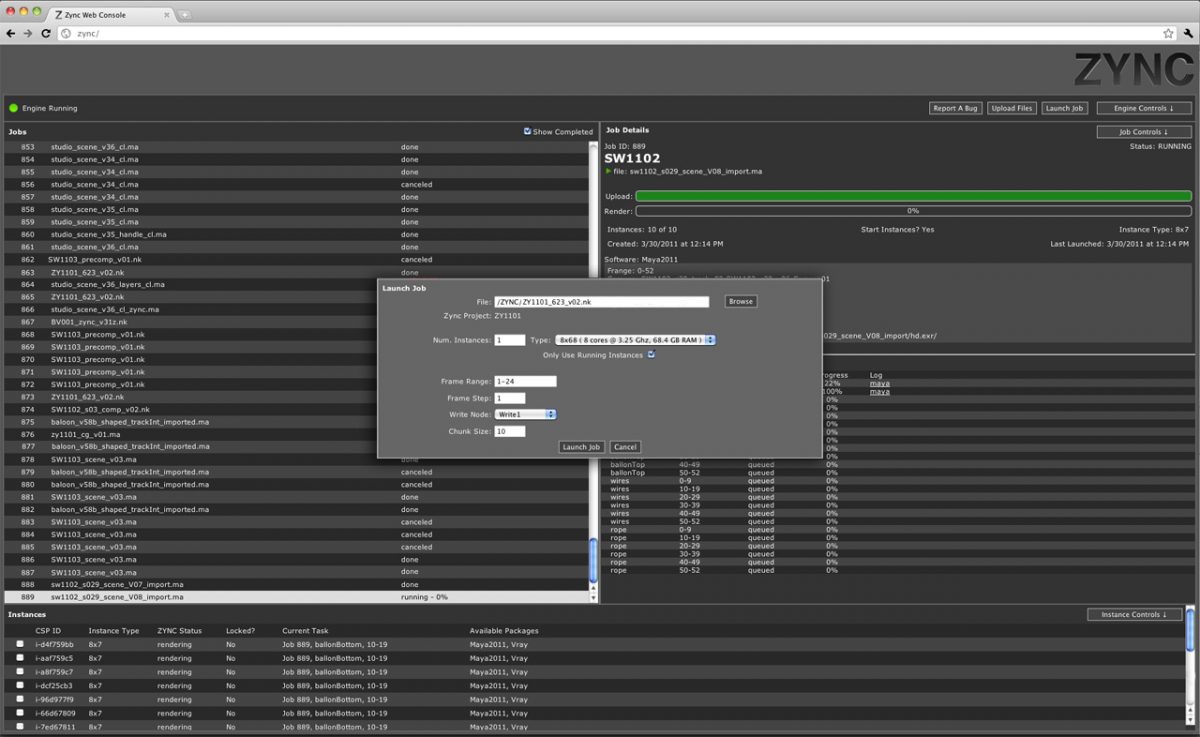Click the browser refresh icon
1200x737 pixels.
coord(47,32)
